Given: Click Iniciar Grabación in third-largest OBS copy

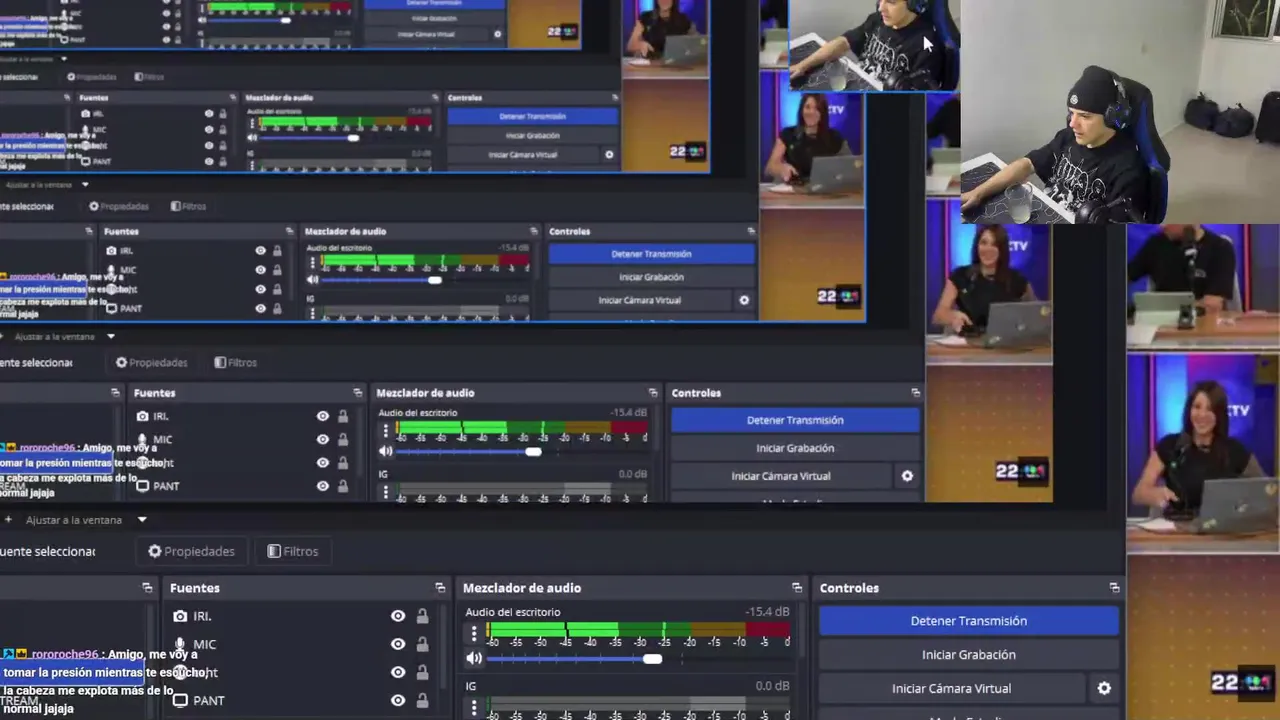Looking at the screenshot, I should [651, 277].
